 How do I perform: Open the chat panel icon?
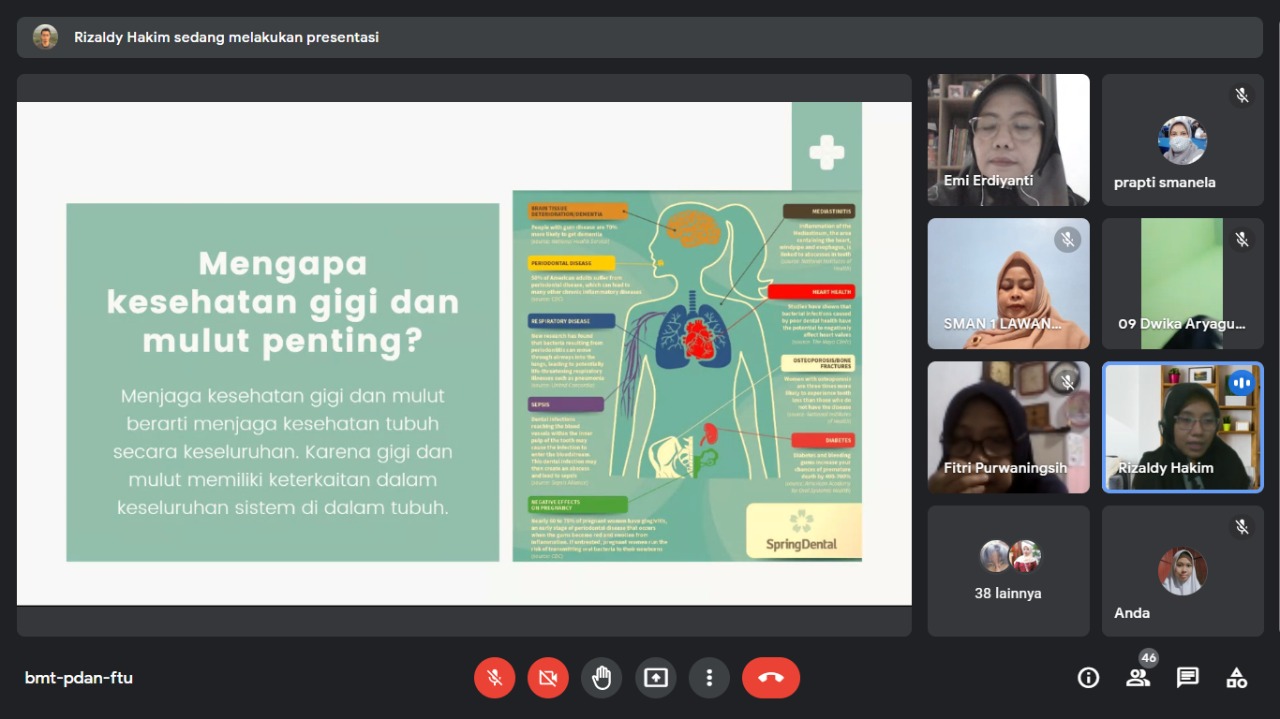1187,678
